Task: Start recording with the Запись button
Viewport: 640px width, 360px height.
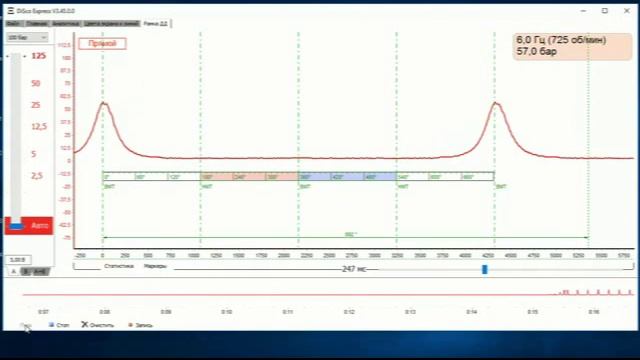Action: (140, 325)
